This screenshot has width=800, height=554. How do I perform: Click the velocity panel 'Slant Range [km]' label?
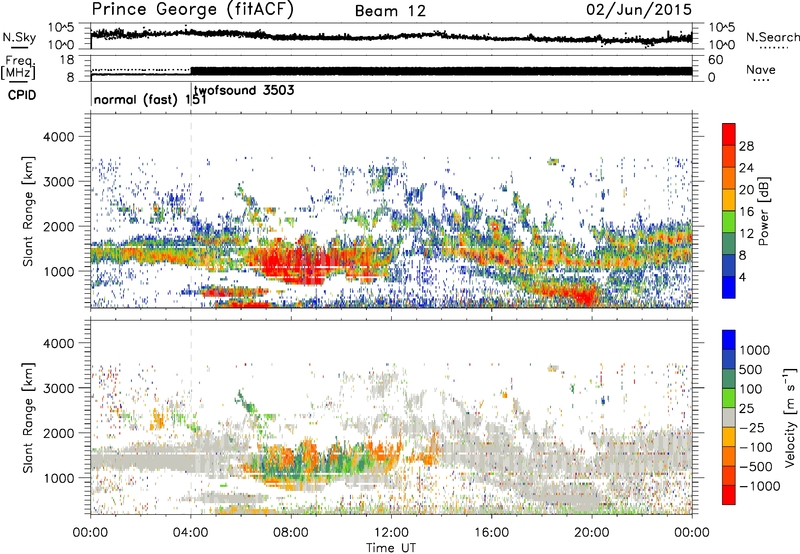[x=28, y=417]
